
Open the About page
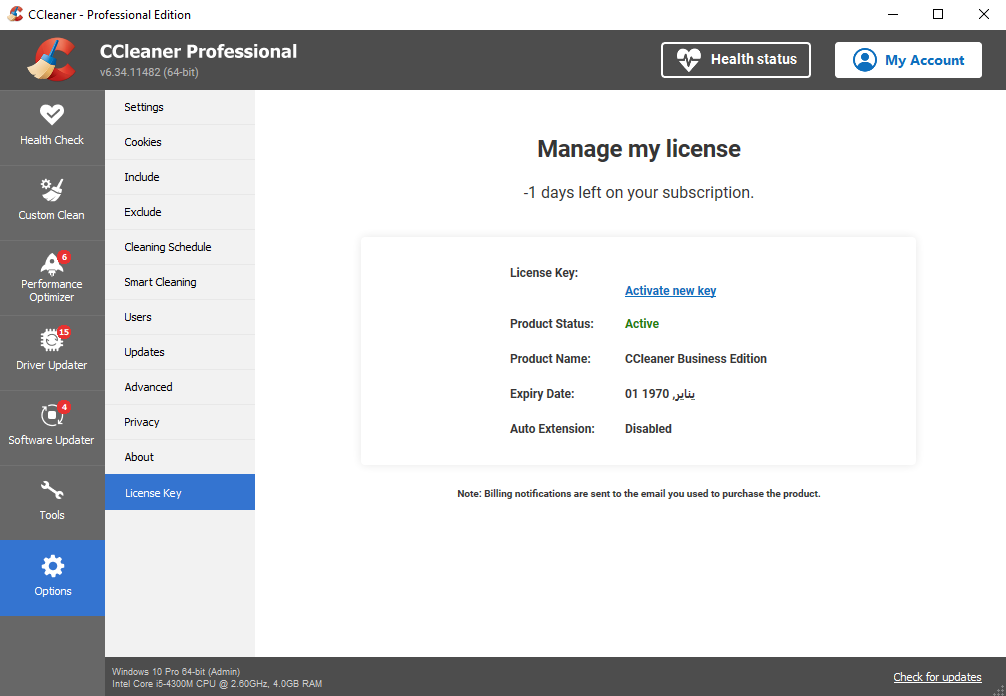coord(180,457)
